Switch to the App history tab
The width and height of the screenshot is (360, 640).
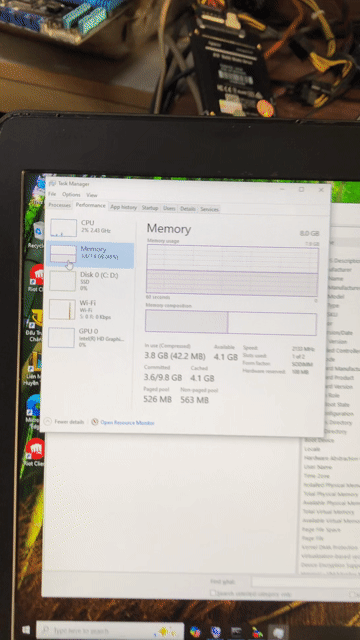[123, 207]
